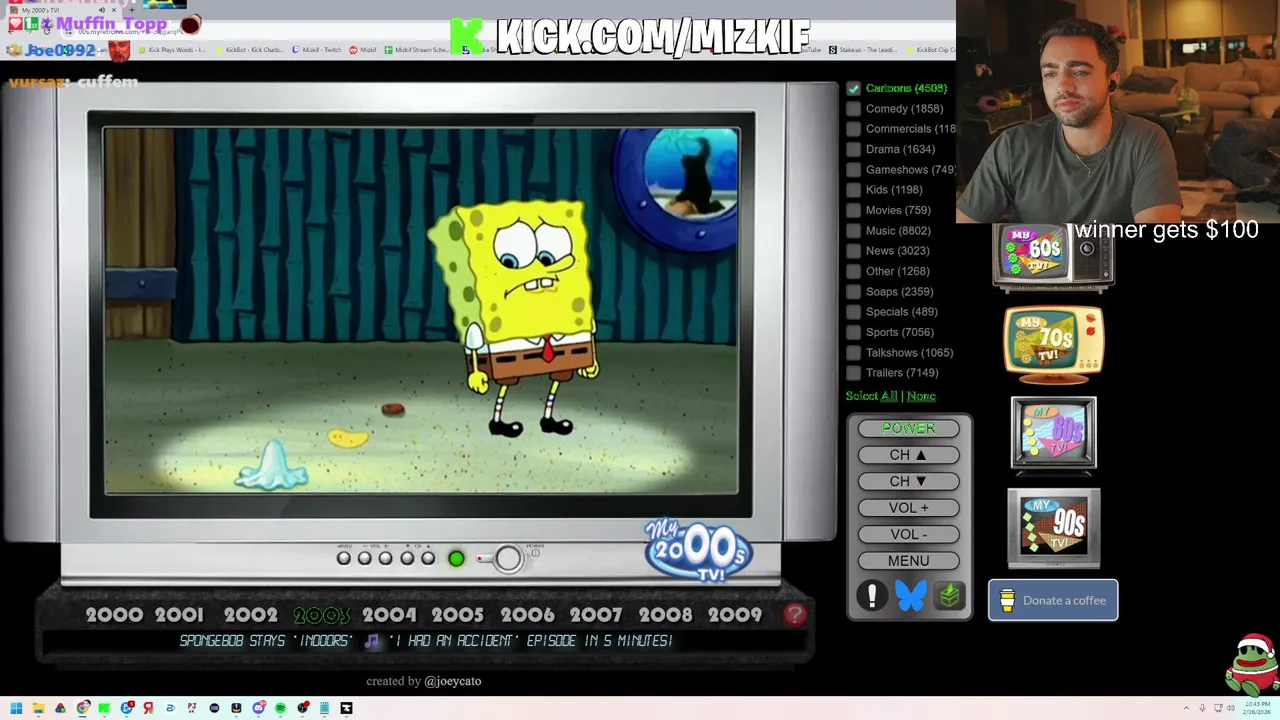The image size is (1280, 720).
Task: Open Discord from the taskbar
Action: coord(259,708)
